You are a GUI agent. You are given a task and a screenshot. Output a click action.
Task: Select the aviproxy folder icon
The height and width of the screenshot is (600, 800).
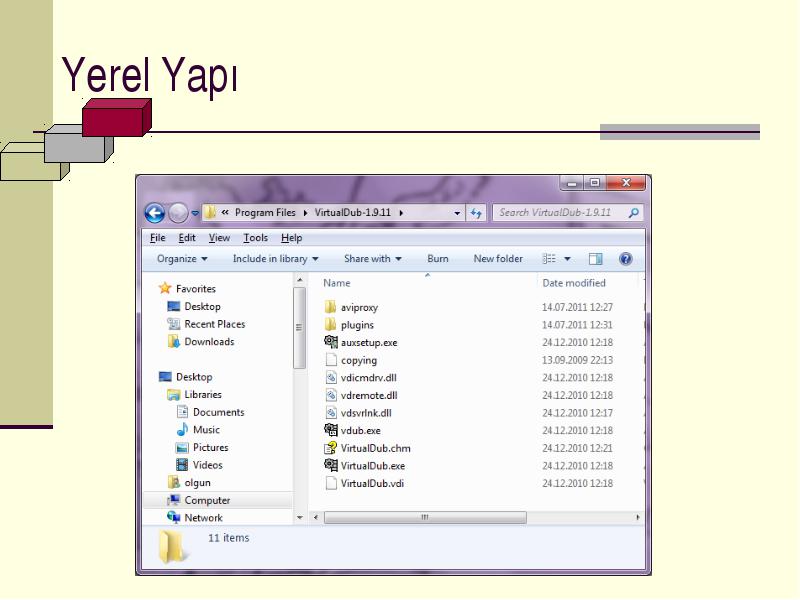331,307
